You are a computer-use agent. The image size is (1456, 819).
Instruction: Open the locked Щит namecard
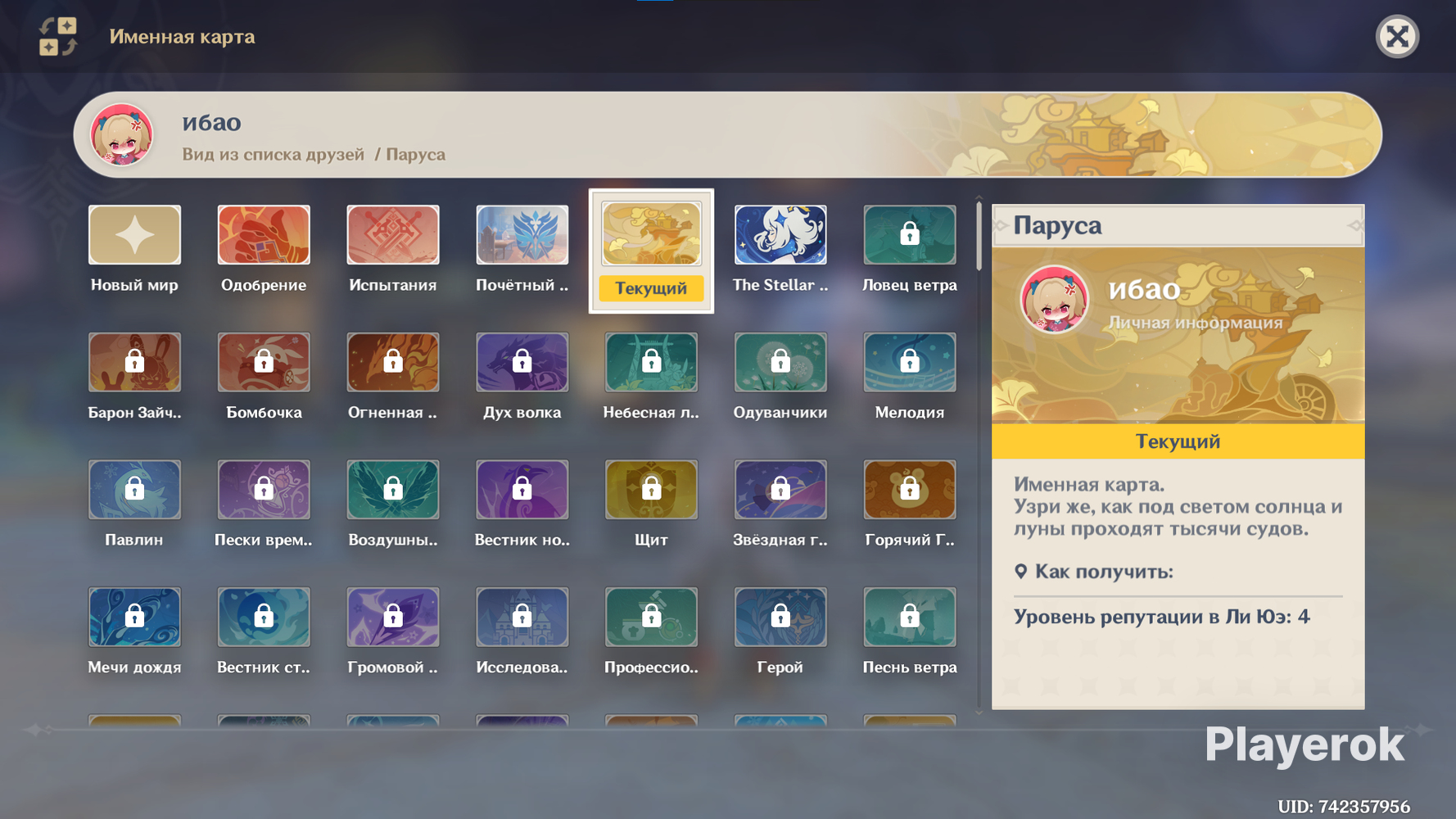point(652,490)
